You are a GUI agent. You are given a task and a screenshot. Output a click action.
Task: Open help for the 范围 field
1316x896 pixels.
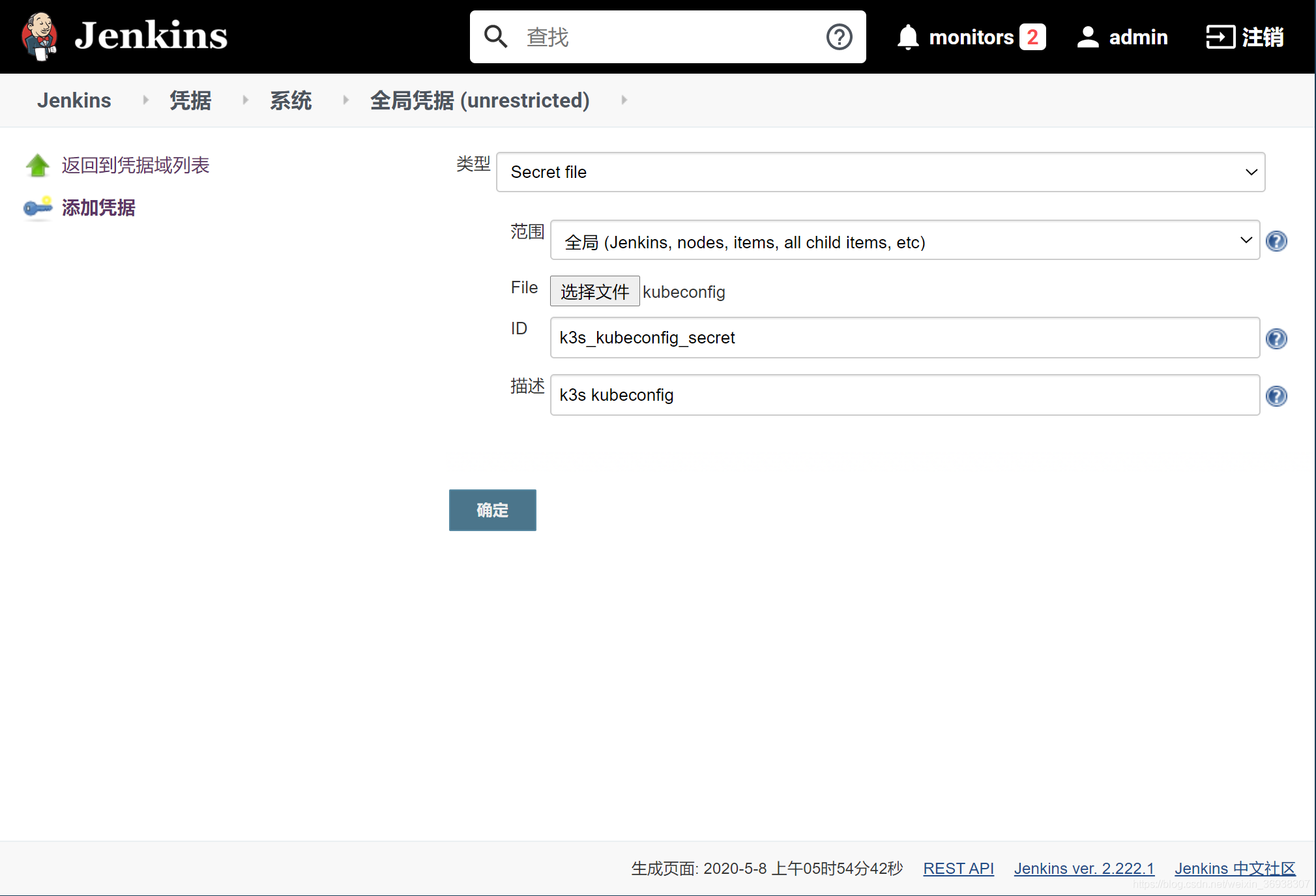[1276, 241]
